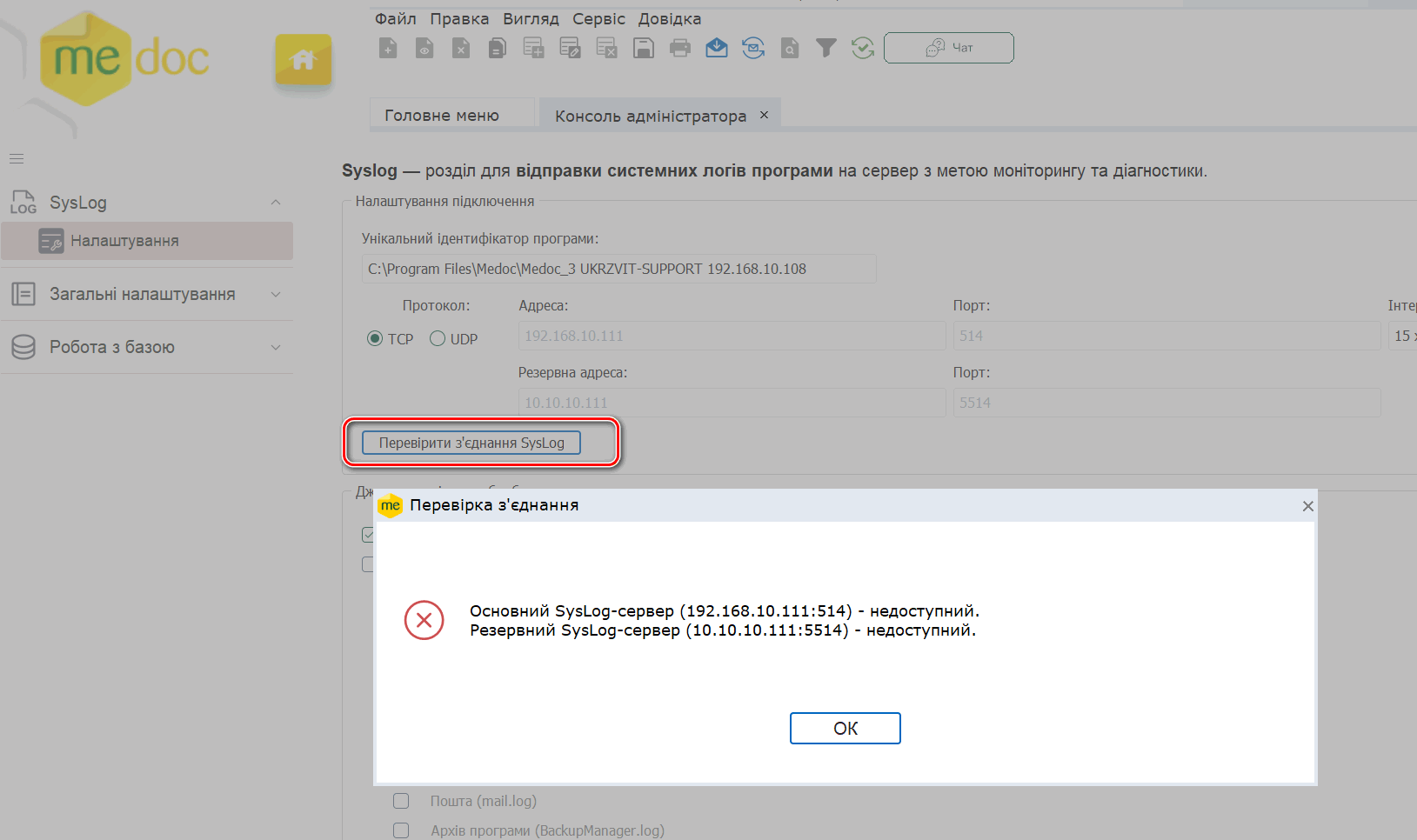Click Перевірити з'єднання SysLog button
Screen dimensions: 1417x840
(x=471, y=443)
